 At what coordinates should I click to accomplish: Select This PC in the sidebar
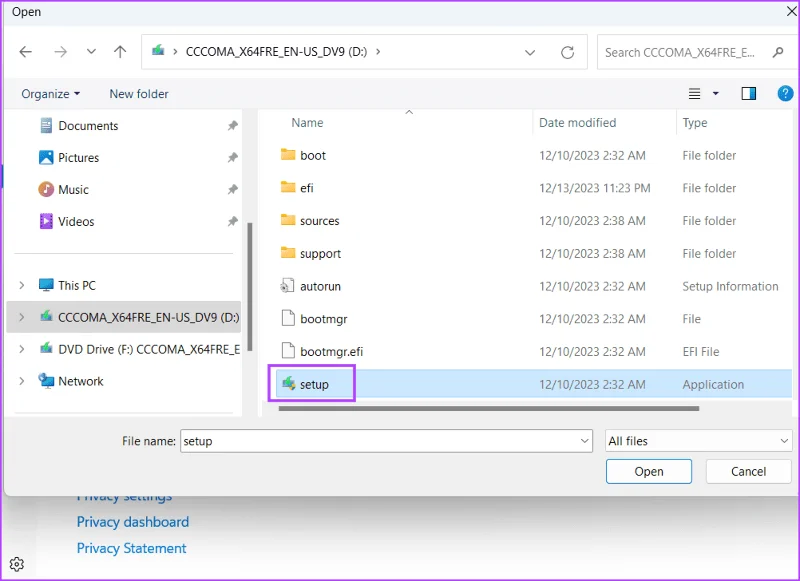coord(77,285)
